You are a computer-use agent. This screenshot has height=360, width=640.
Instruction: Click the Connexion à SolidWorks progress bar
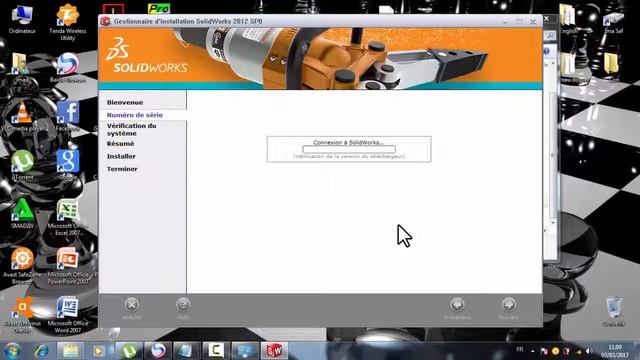click(x=349, y=149)
